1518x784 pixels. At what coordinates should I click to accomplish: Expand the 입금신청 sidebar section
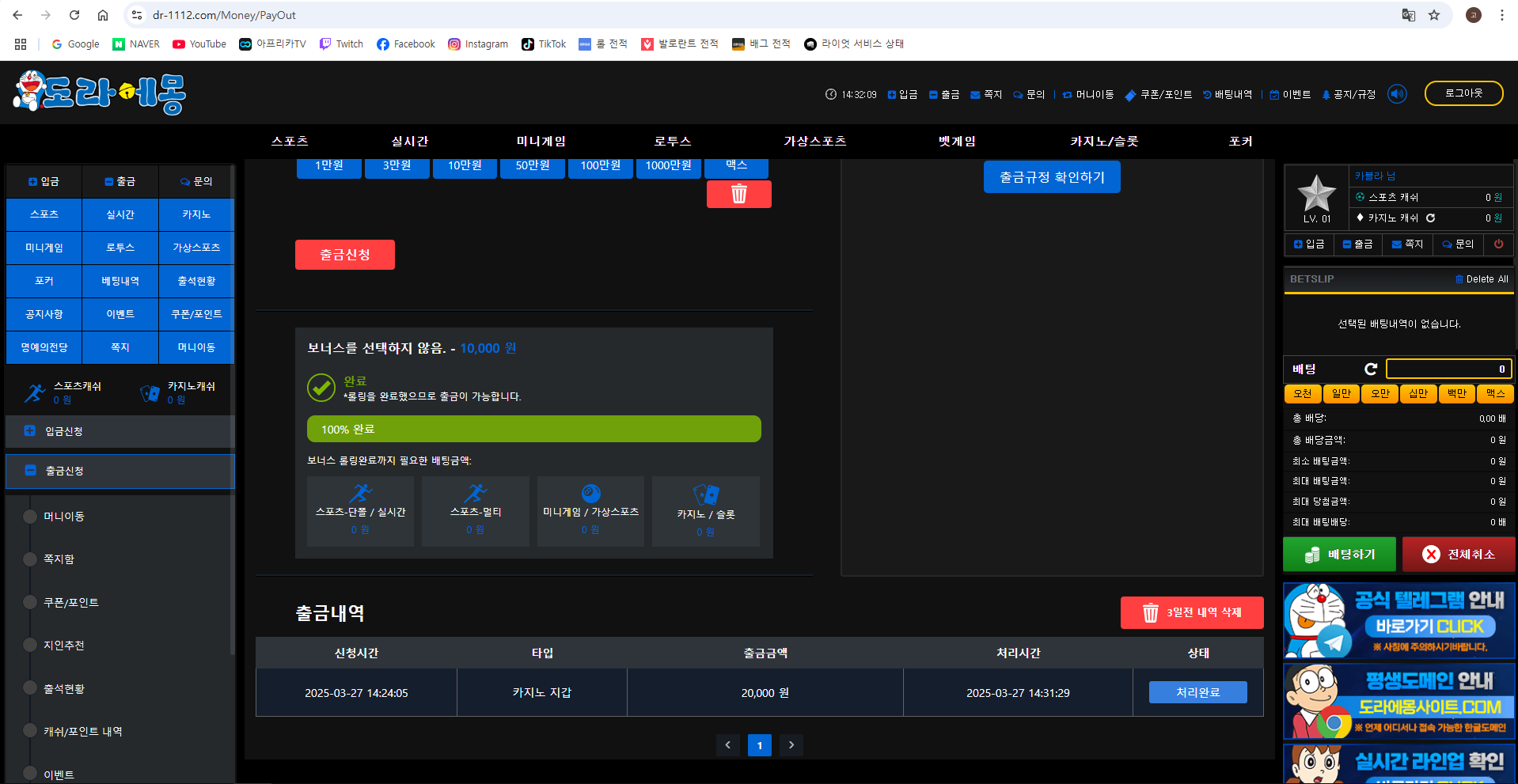click(120, 431)
